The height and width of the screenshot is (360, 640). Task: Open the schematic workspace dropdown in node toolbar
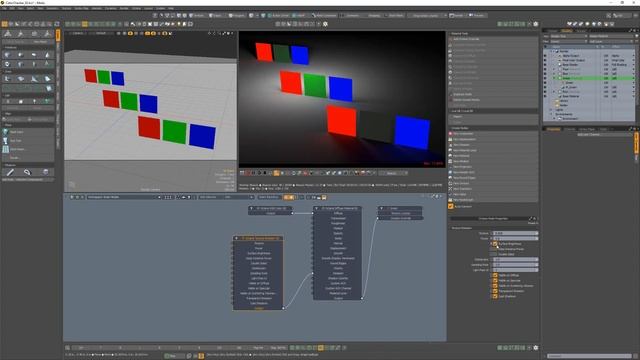pyautogui.click(x=124, y=197)
